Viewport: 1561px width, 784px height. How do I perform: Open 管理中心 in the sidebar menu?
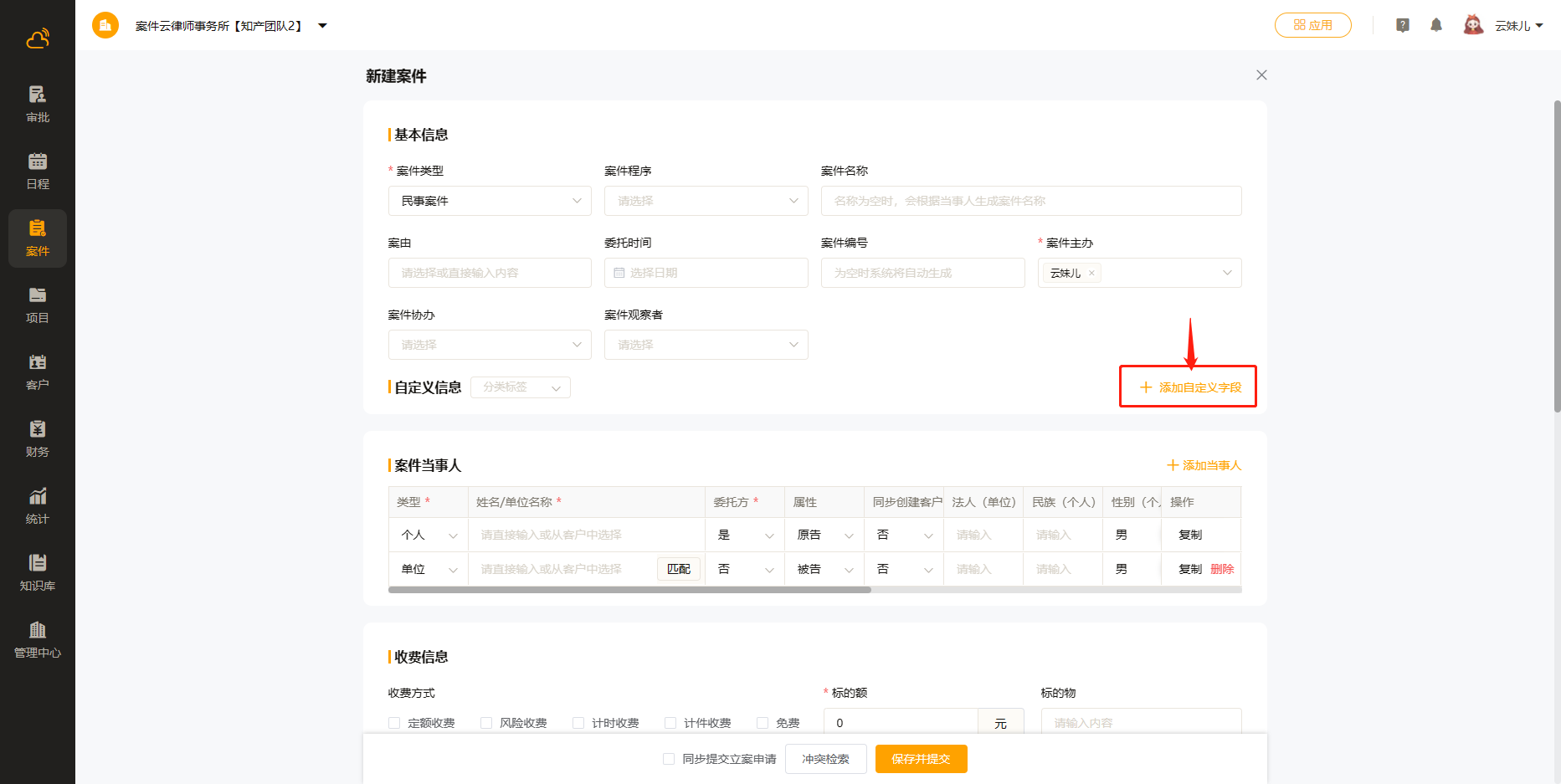click(38, 639)
